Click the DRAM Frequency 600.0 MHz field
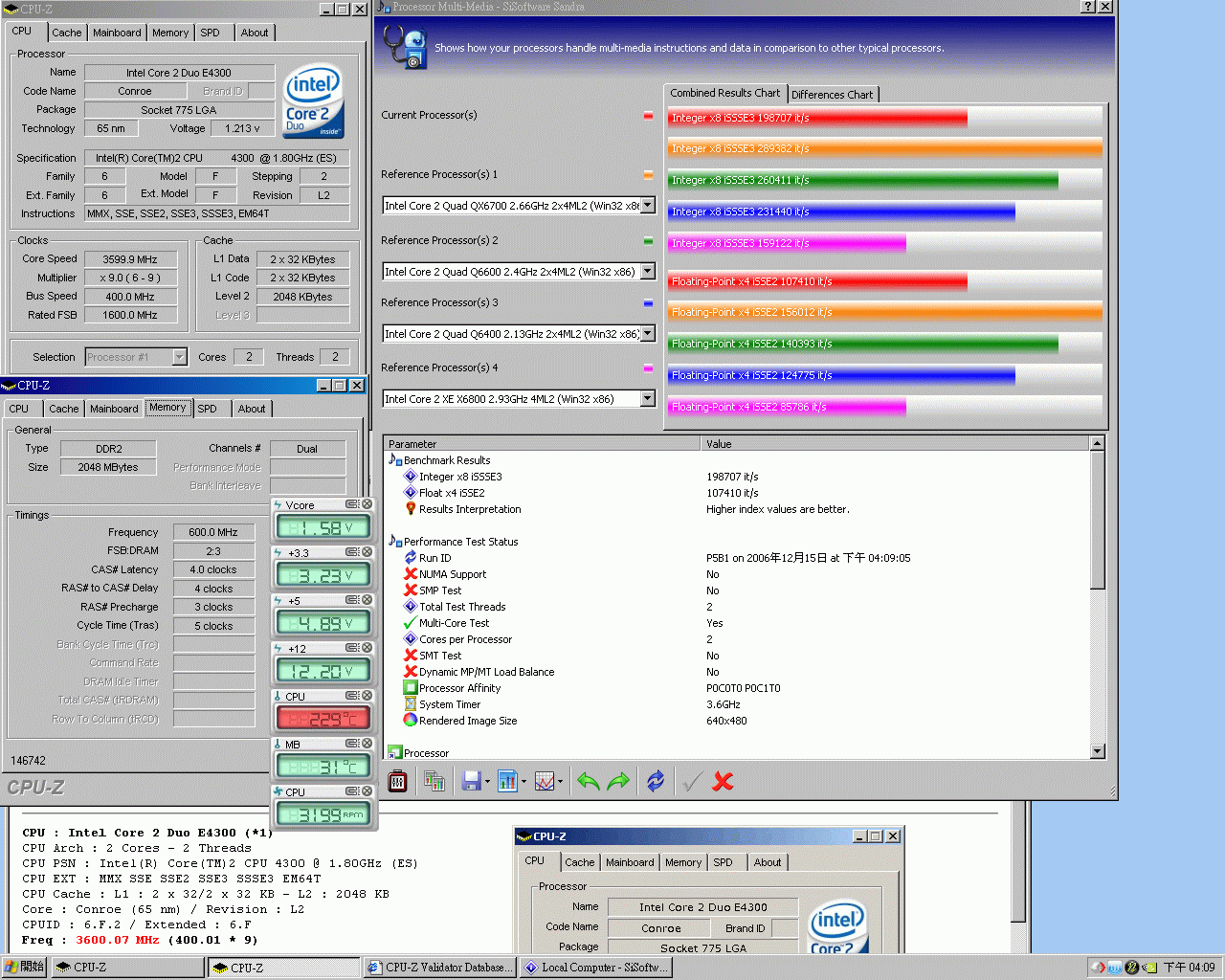 point(214,532)
